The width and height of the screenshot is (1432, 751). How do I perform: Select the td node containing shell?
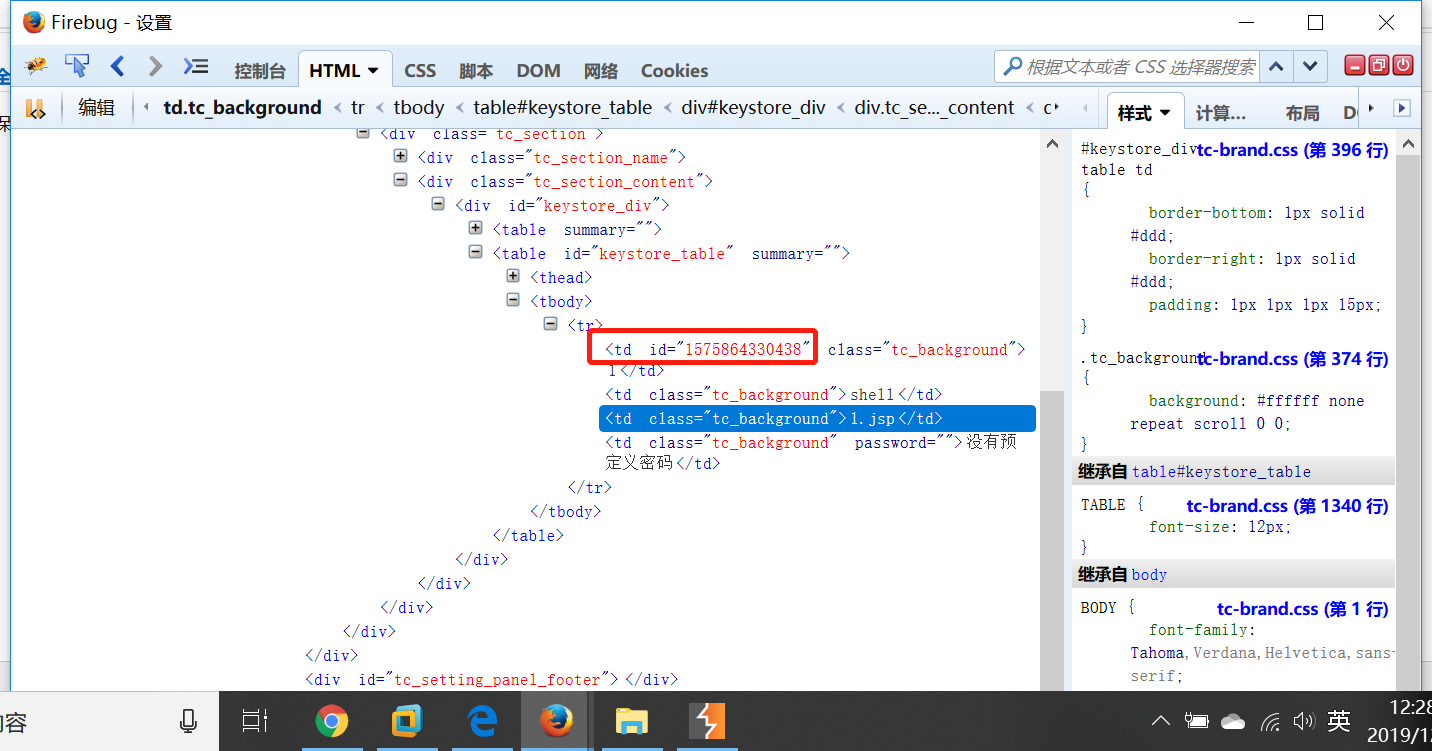tap(773, 394)
